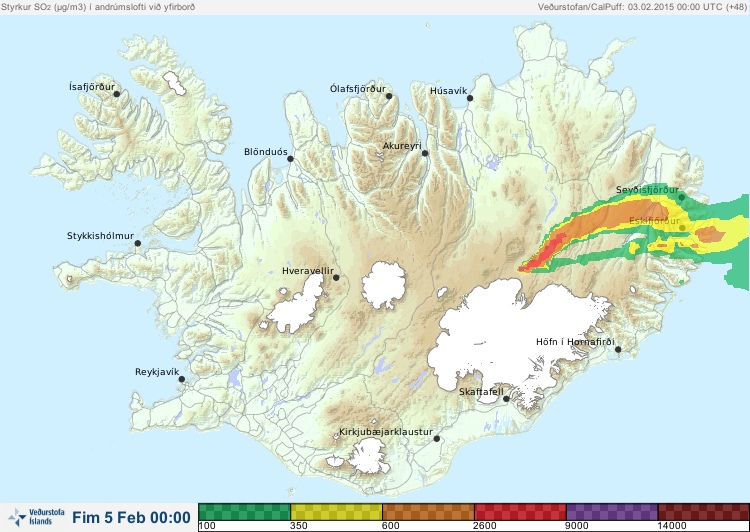
Task: Select the Seyðisfjörður label
Action: (647, 190)
